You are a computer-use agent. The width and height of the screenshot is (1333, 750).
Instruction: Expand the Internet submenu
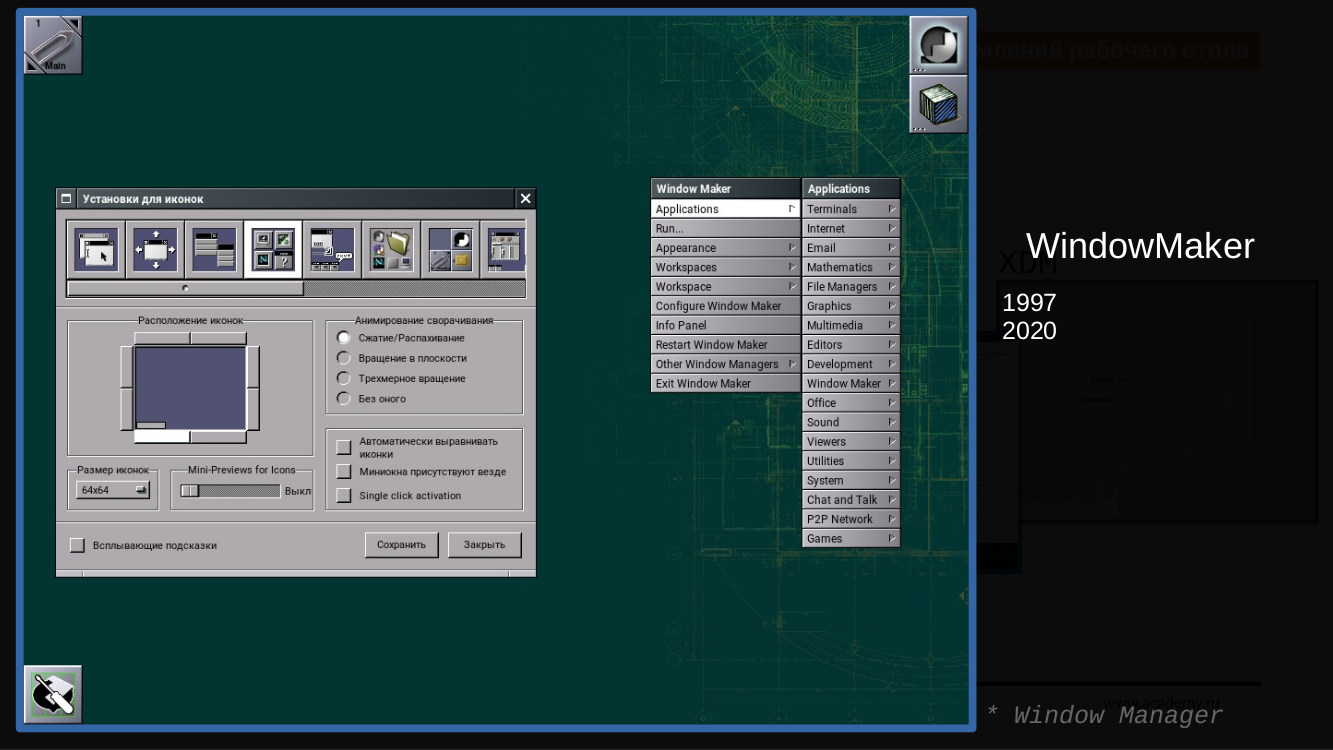[851, 228]
